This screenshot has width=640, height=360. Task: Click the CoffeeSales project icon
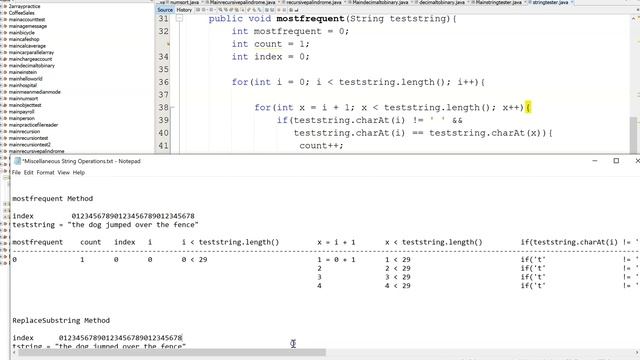5,13
